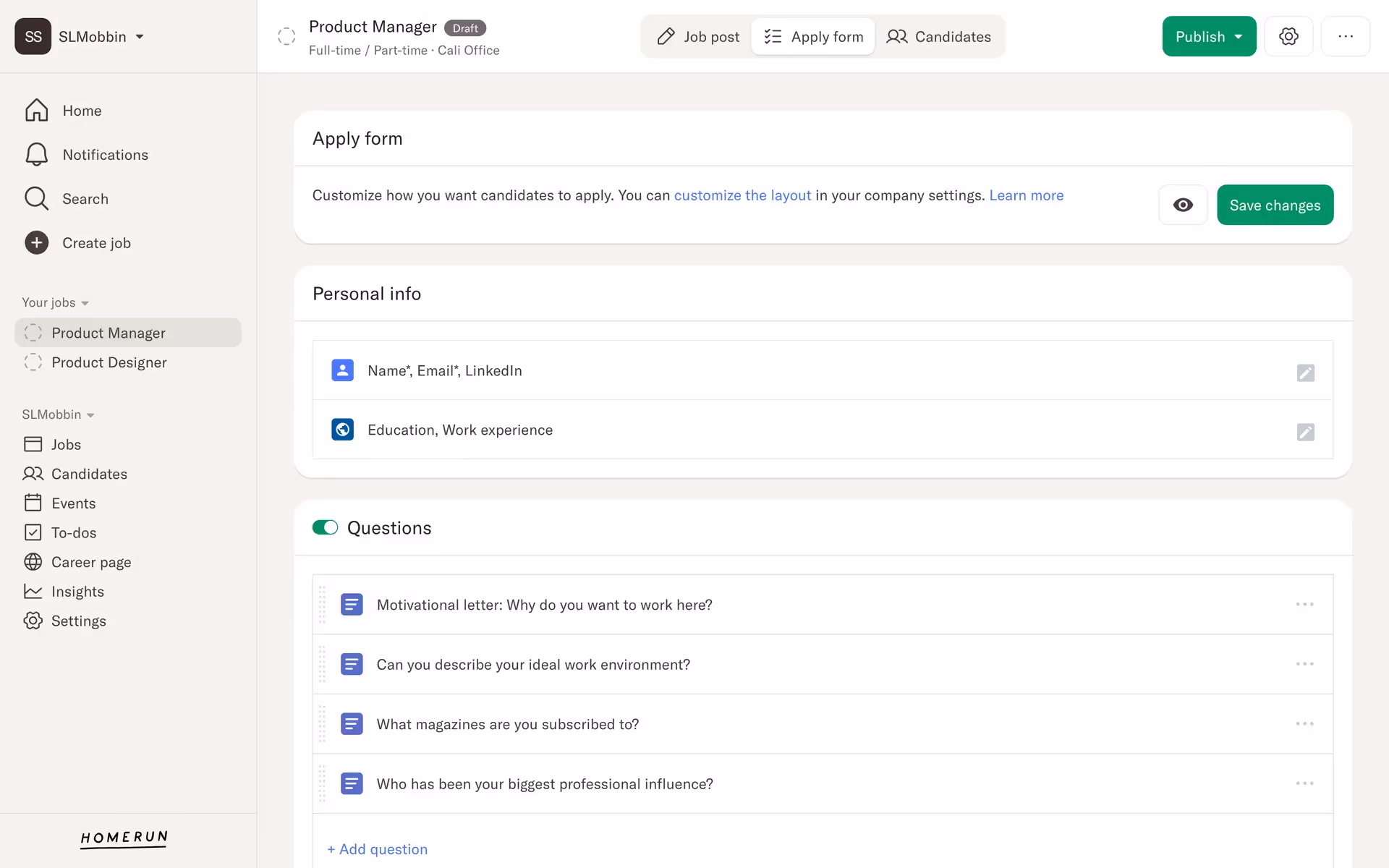The image size is (1389, 868).
Task: Expand the Publish dropdown arrow
Action: (x=1239, y=36)
